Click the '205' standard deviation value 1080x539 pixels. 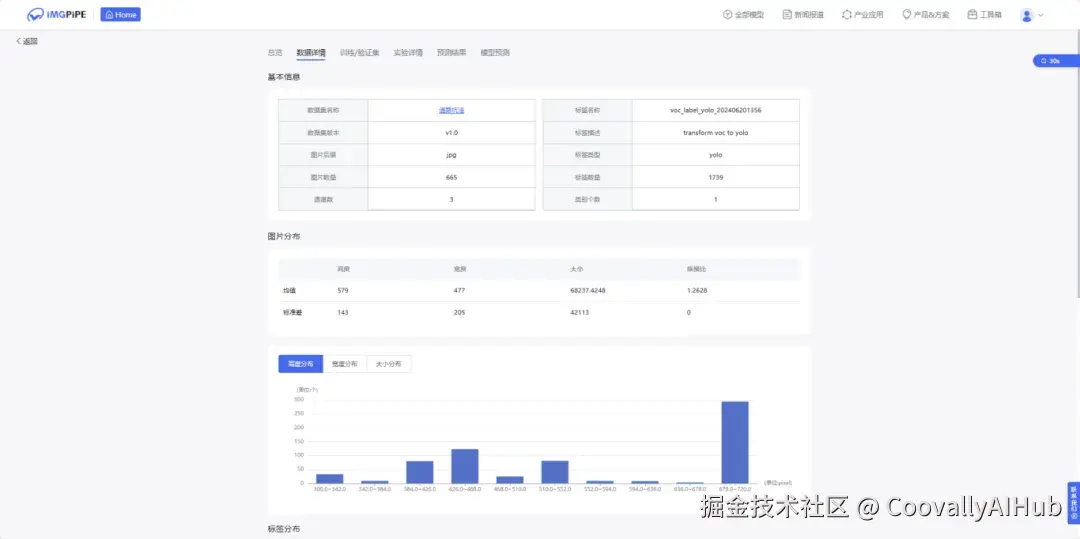click(459, 313)
